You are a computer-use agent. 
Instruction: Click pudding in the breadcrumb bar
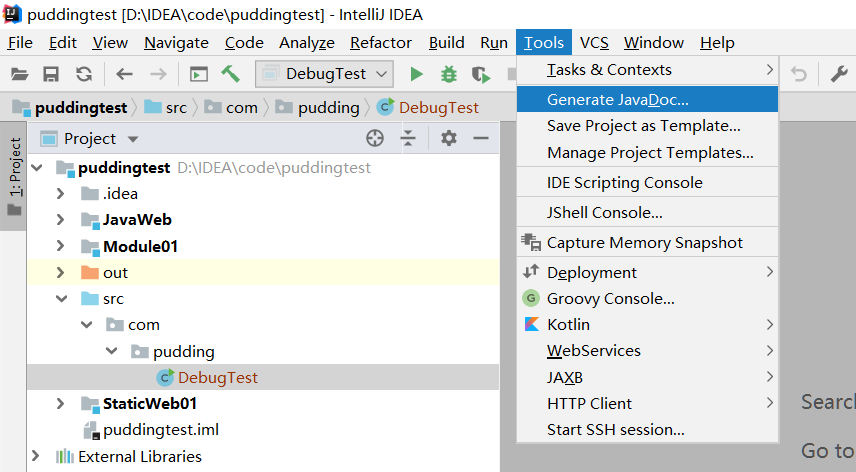[329, 108]
